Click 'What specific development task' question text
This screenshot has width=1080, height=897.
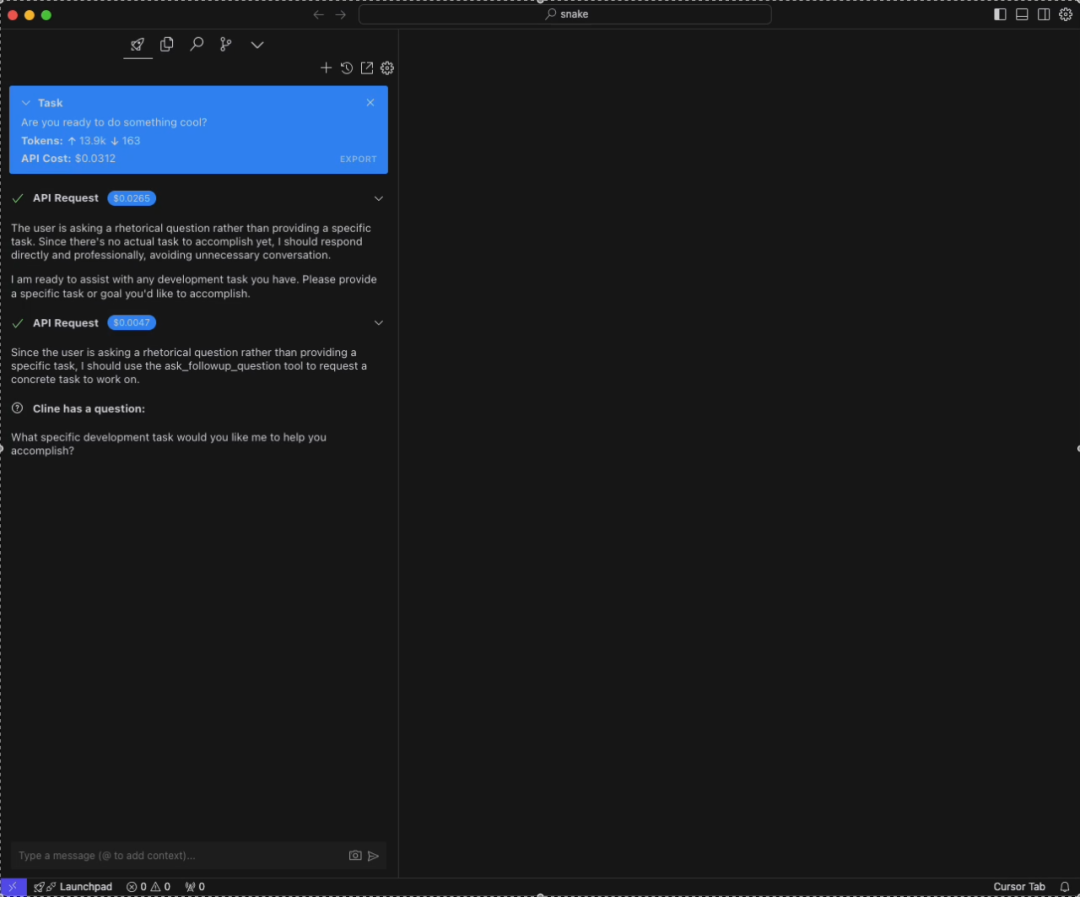(x=169, y=444)
